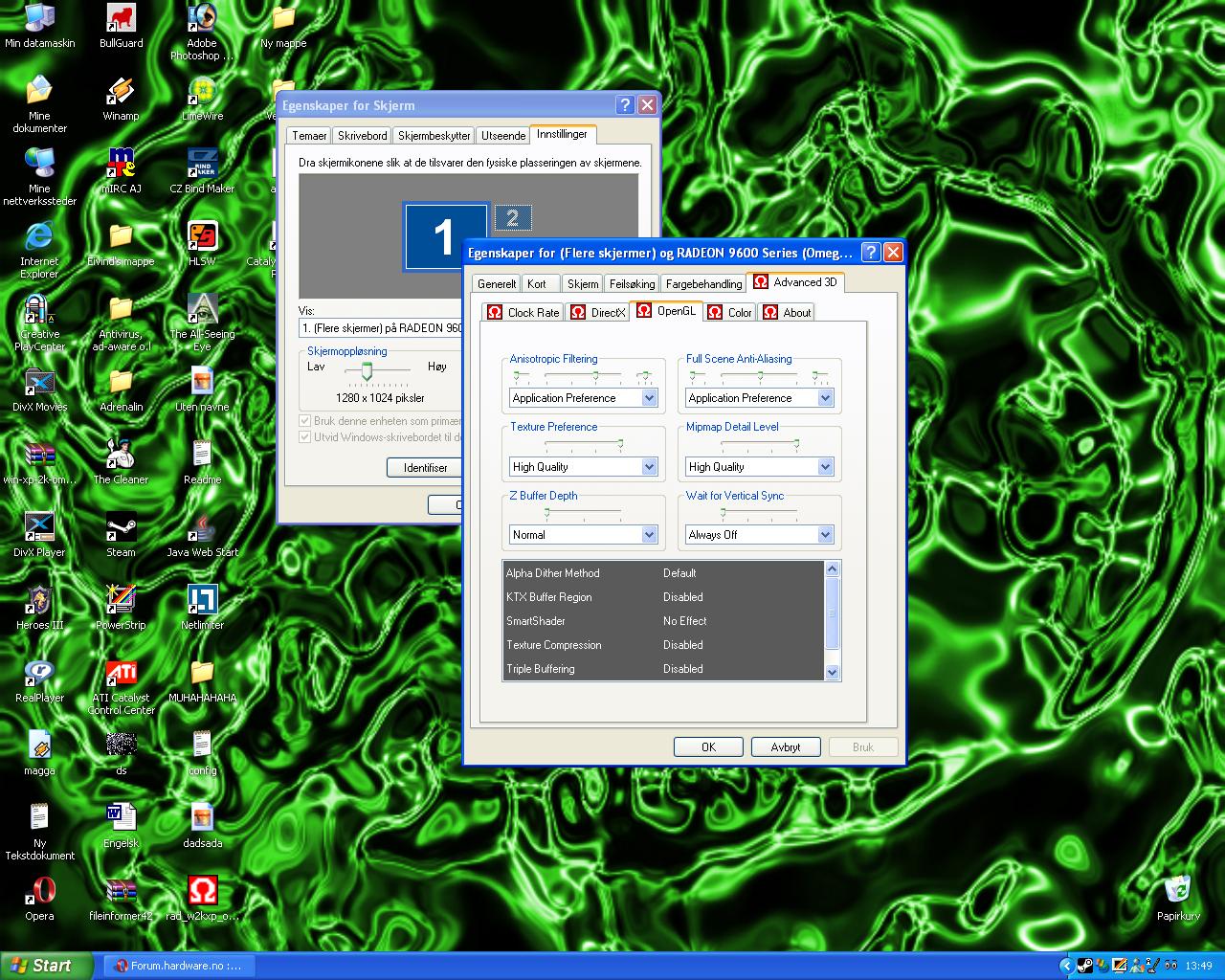This screenshot has width=1225, height=980.
Task: Launch PowerStrip desktop shortcut
Action: pos(121,608)
